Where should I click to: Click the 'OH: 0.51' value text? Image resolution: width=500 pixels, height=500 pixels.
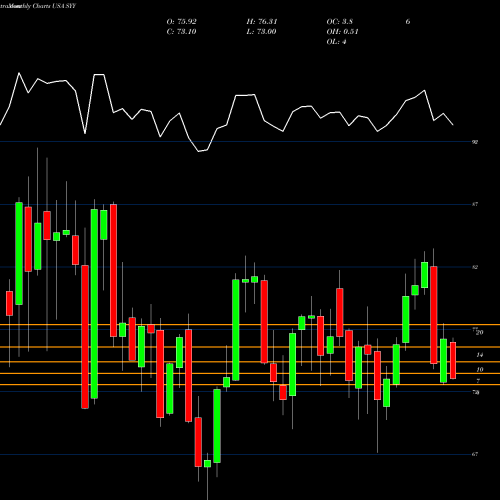point(342,32)
